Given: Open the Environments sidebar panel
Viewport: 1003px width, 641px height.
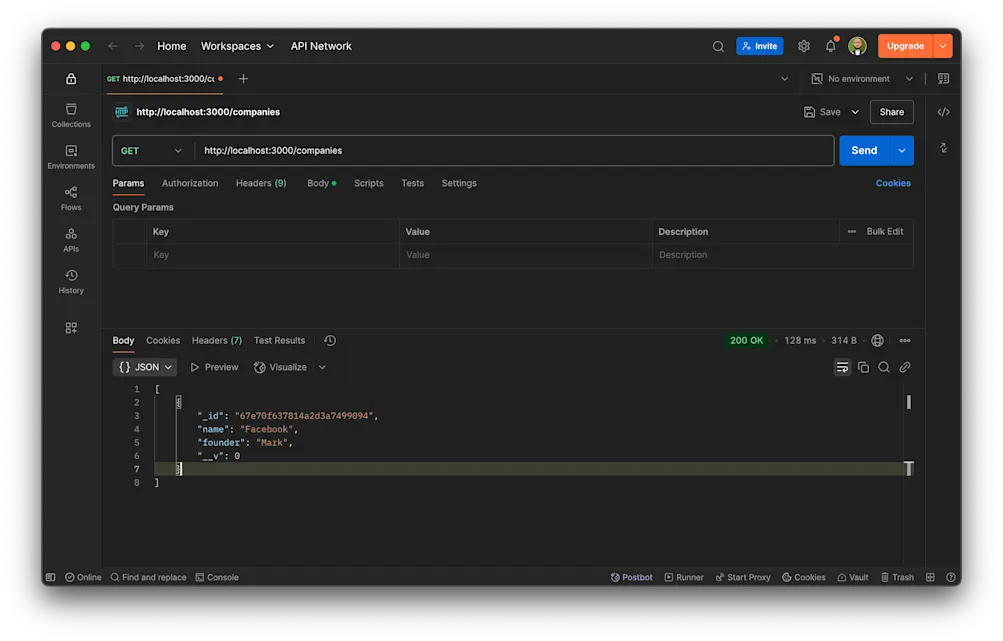Looking at the screenshot, I should pos(71,156).
